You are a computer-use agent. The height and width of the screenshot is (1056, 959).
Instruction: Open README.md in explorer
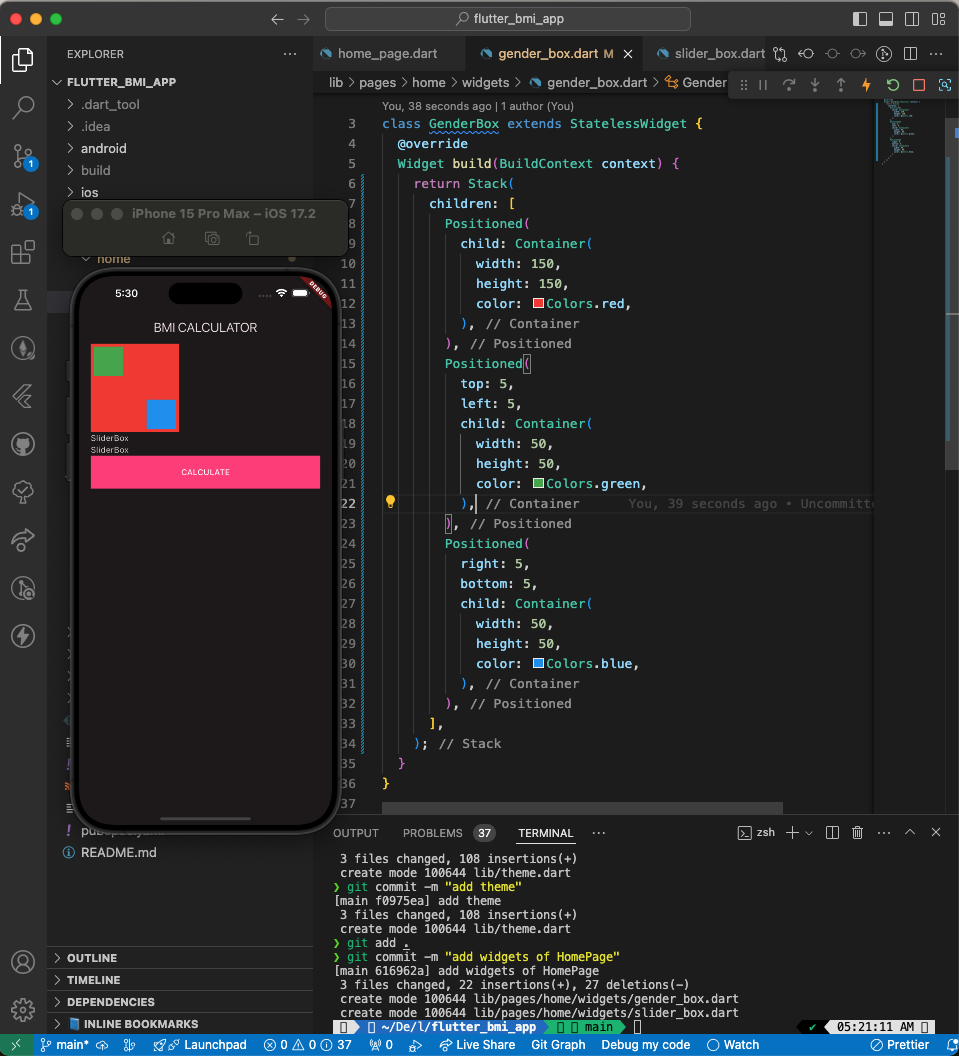click(x=119, y=852)
